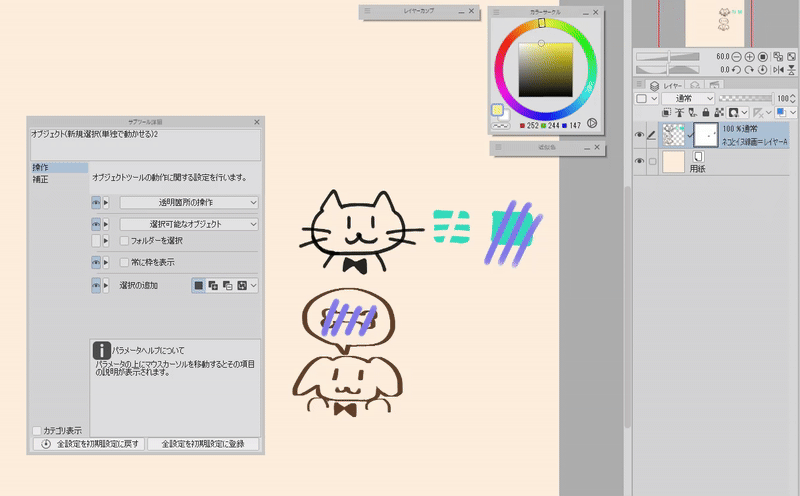Switch to the レイヤー tab
Viewport: 800px width, 496px height.
(666, 85)
